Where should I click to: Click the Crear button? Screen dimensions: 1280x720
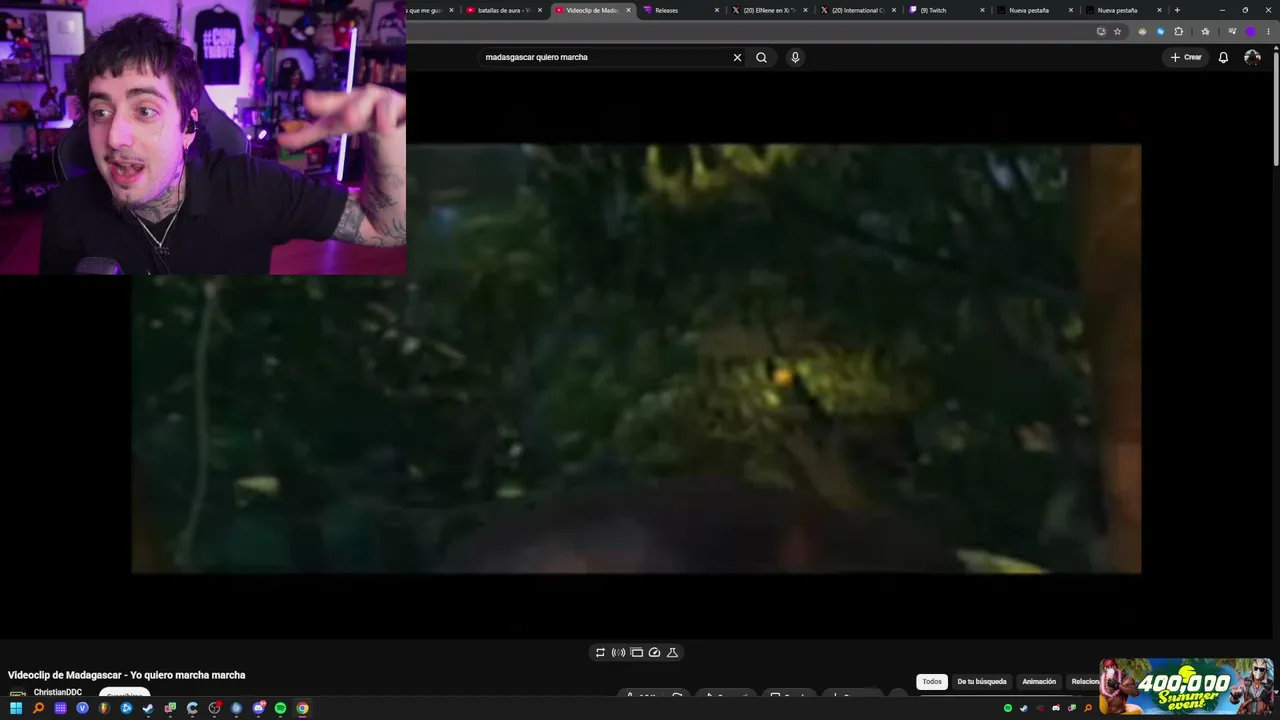coord(1186,57)
